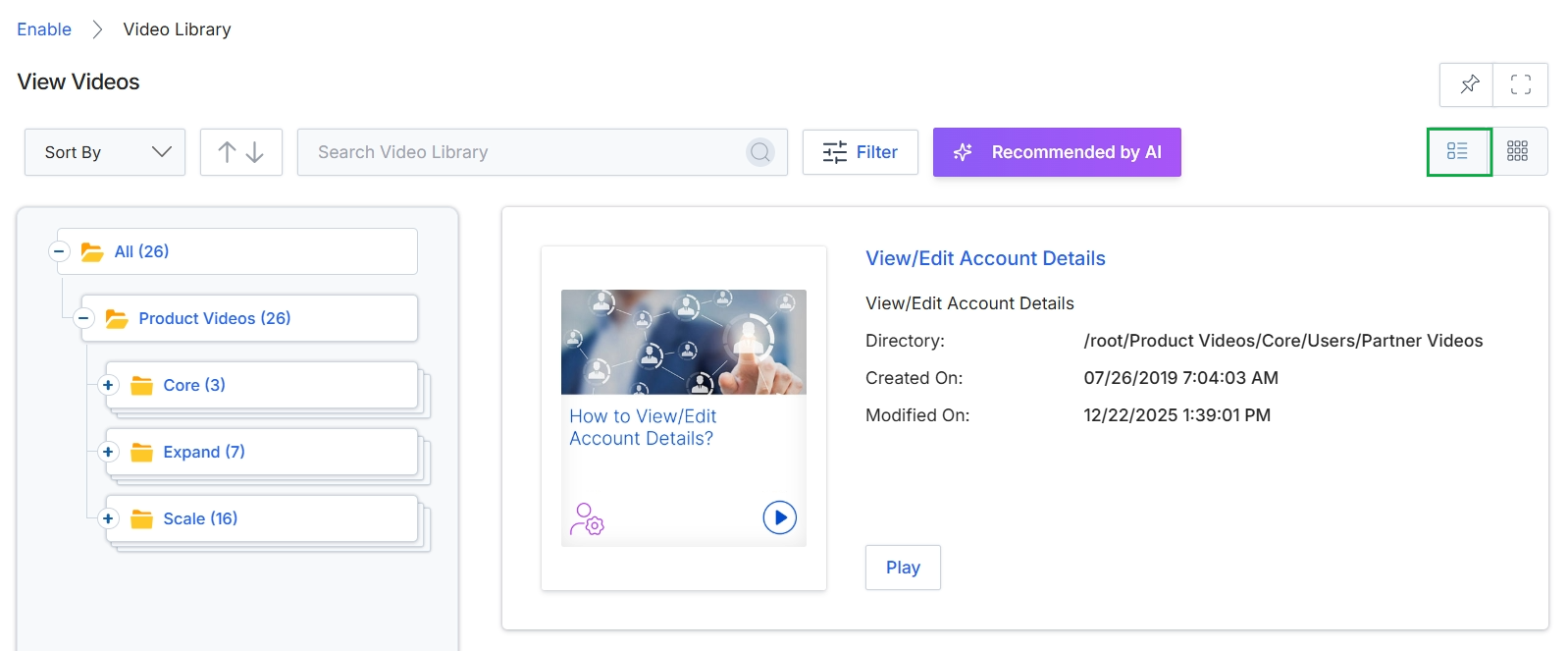The height and width of the screenshot is (651, 1568).
Task: Select the Scale (16) folder label
Action: coord(200,518)
